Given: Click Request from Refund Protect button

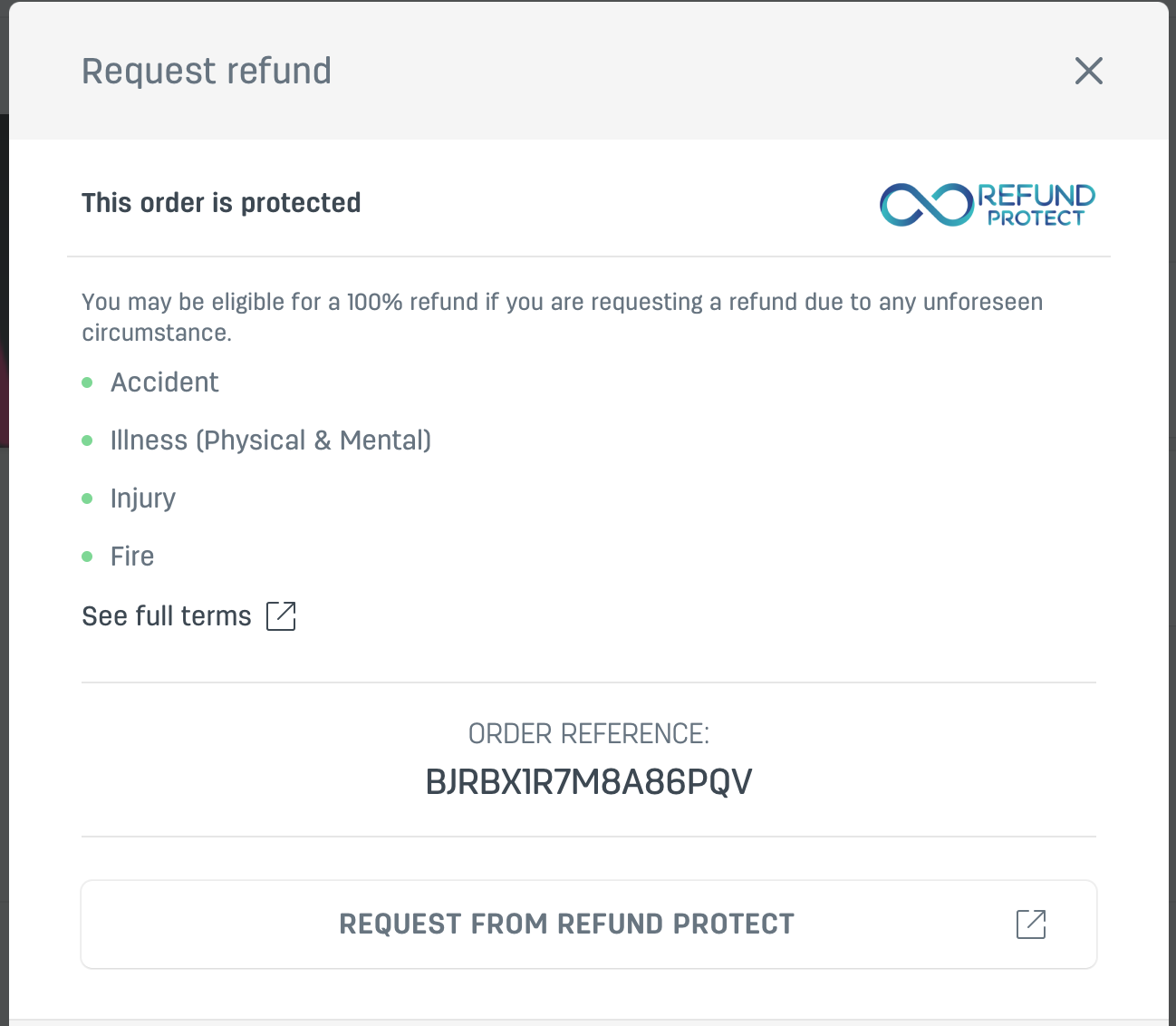Looking at the screenshot, I should 589,924.
